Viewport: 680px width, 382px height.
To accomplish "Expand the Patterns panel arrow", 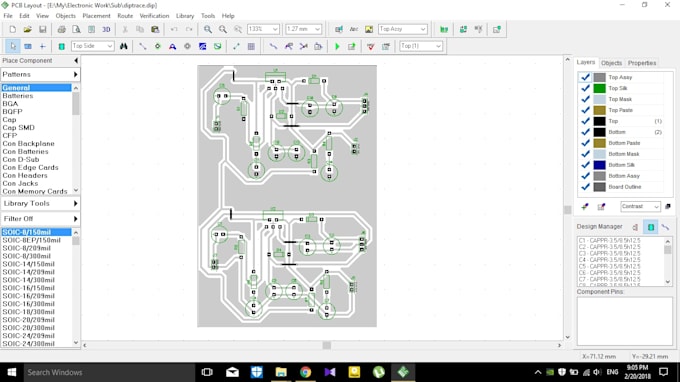I will [x=75, y=75].
